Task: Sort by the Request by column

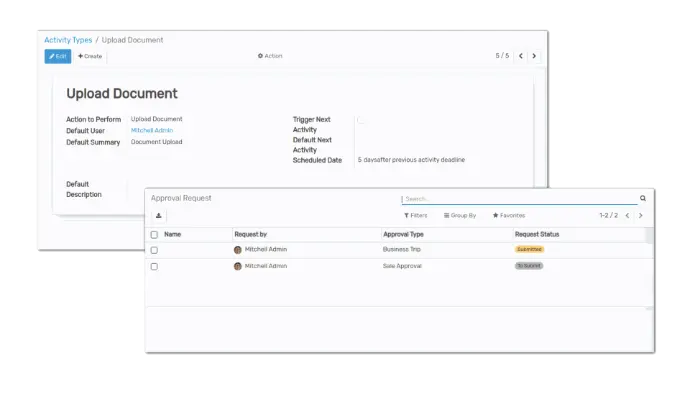Action: point(251,235)
